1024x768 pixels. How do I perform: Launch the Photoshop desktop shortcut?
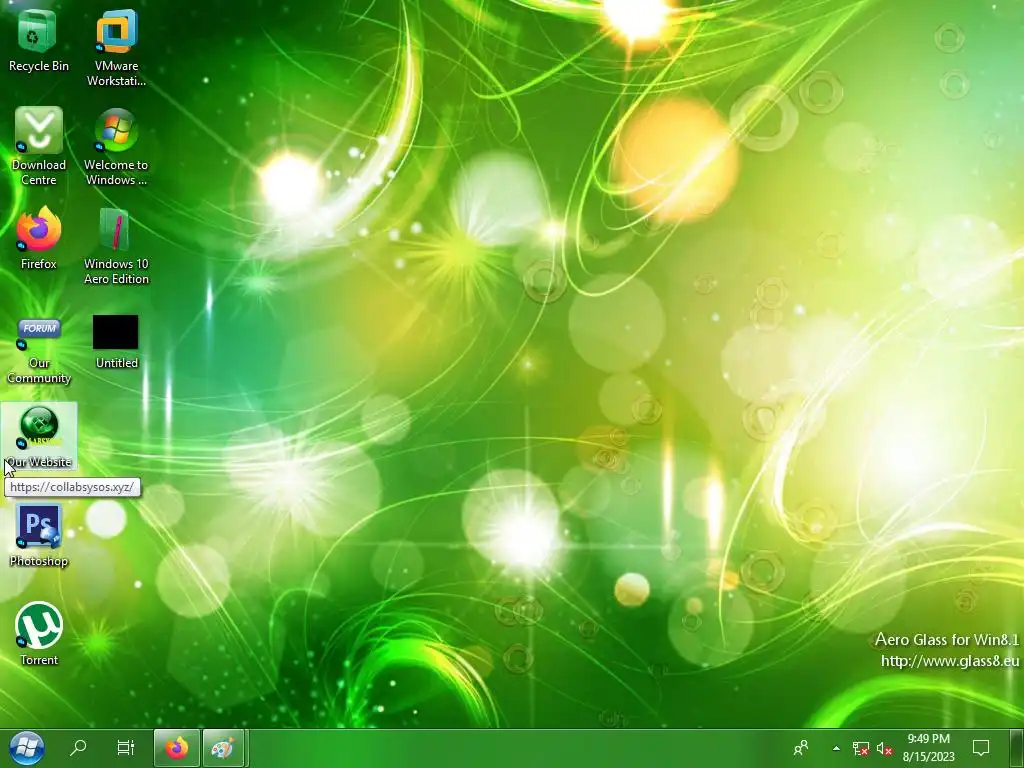coord(39,536)
